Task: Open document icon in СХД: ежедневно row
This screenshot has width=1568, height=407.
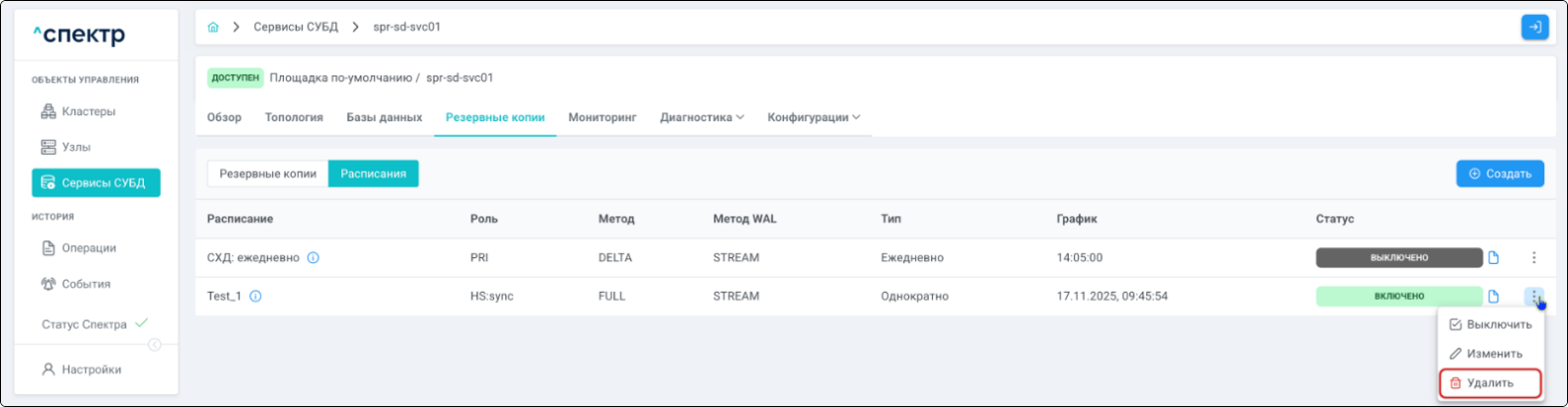Action: (1494, 257)
